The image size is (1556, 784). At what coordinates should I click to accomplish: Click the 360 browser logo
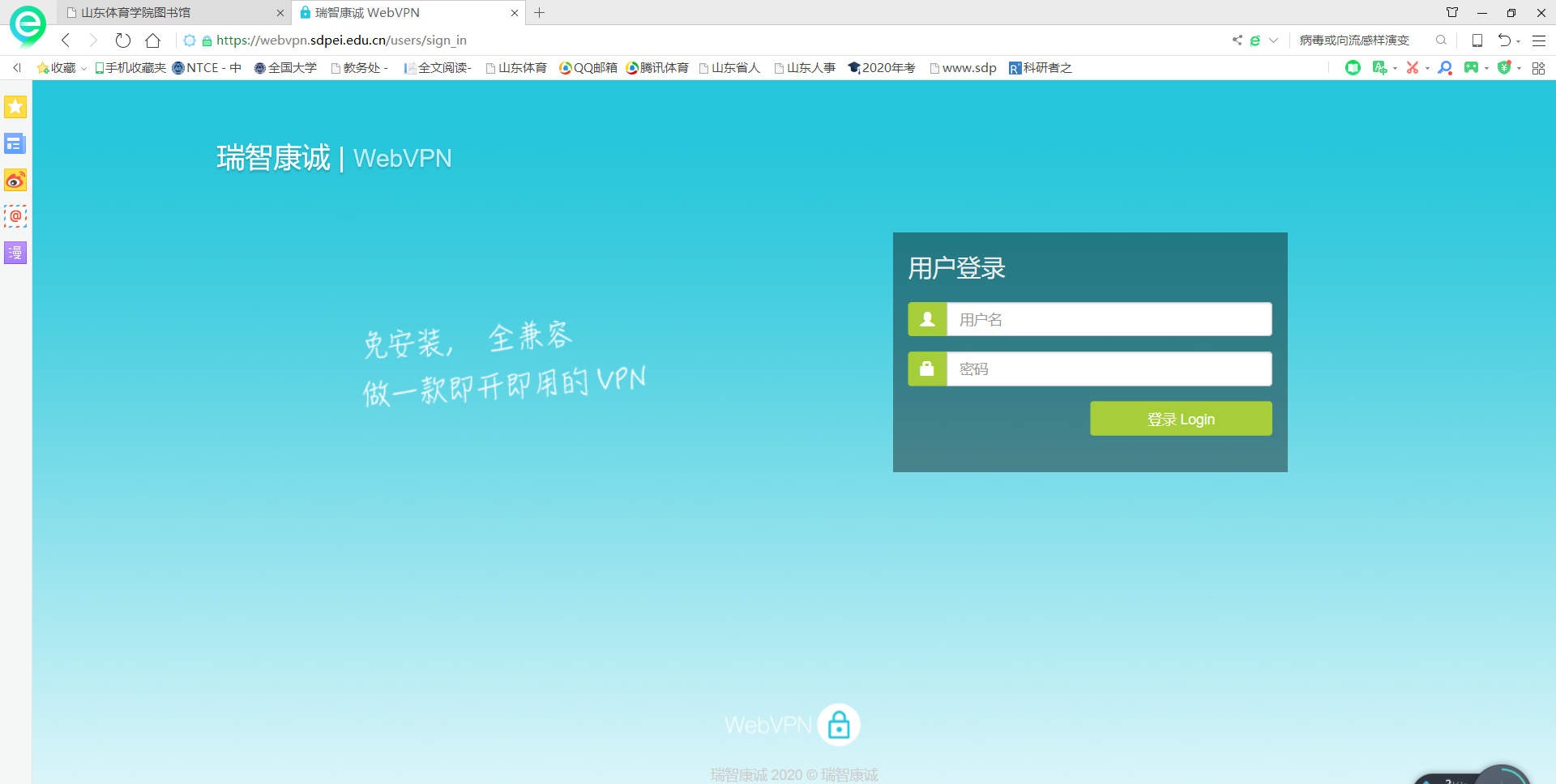[28, 26]
